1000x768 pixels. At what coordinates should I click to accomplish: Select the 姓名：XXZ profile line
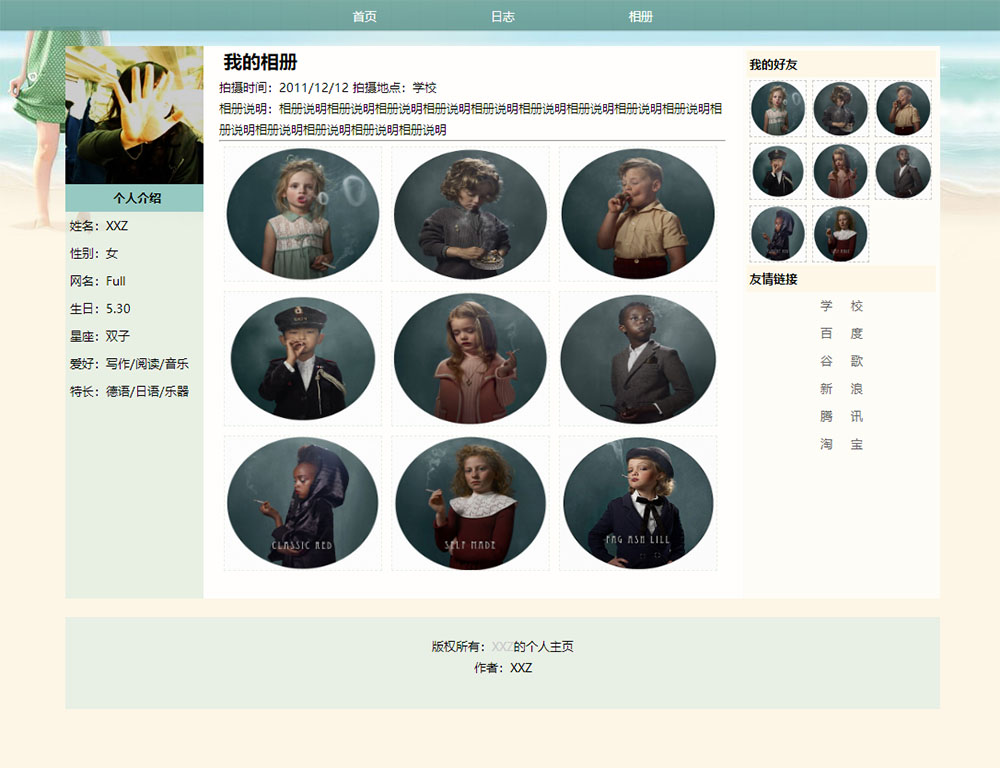pos(99,226)
